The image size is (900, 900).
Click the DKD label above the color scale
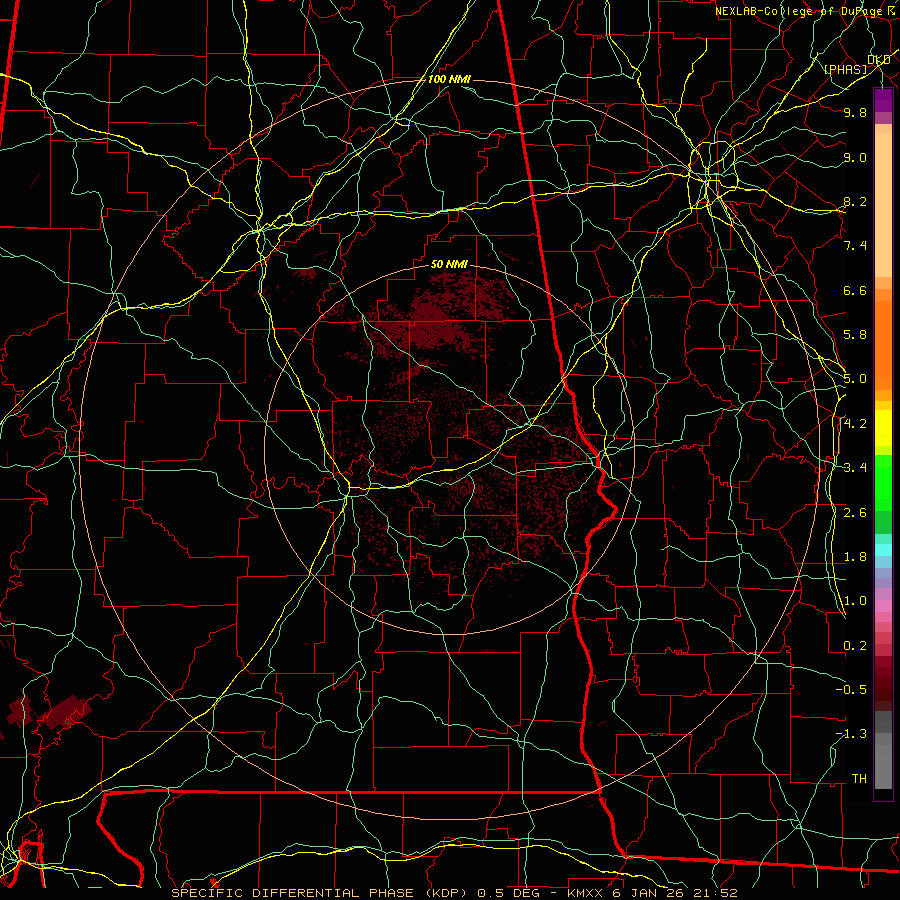tap(879, 60)
